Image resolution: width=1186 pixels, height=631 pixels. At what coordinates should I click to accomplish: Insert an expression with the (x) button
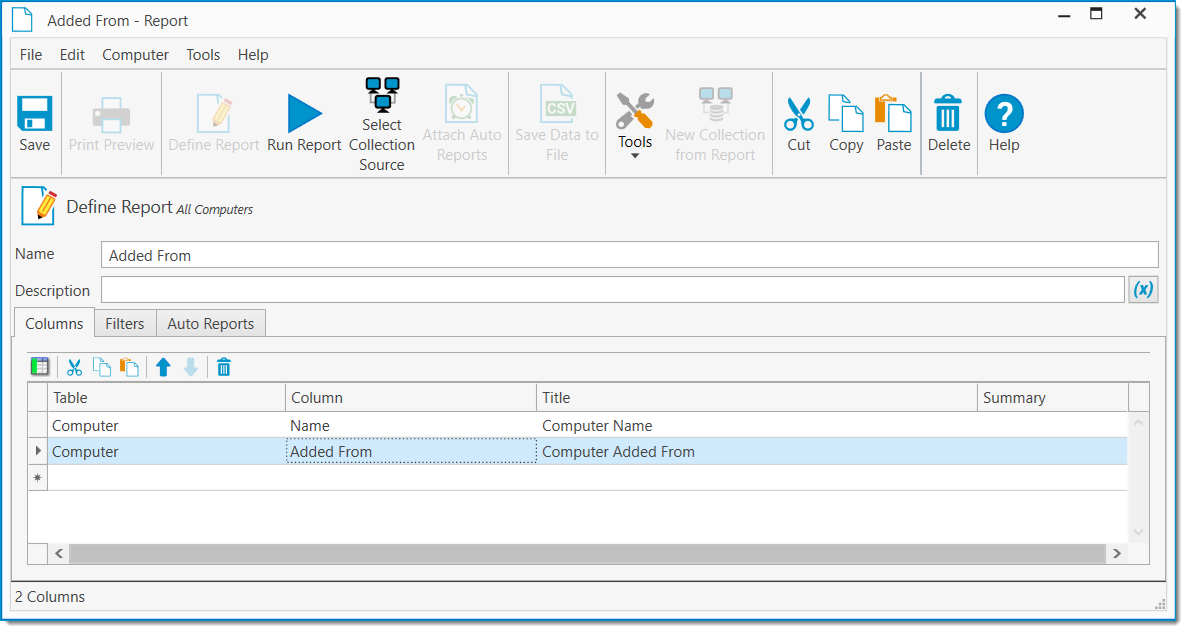point(1143,289)
